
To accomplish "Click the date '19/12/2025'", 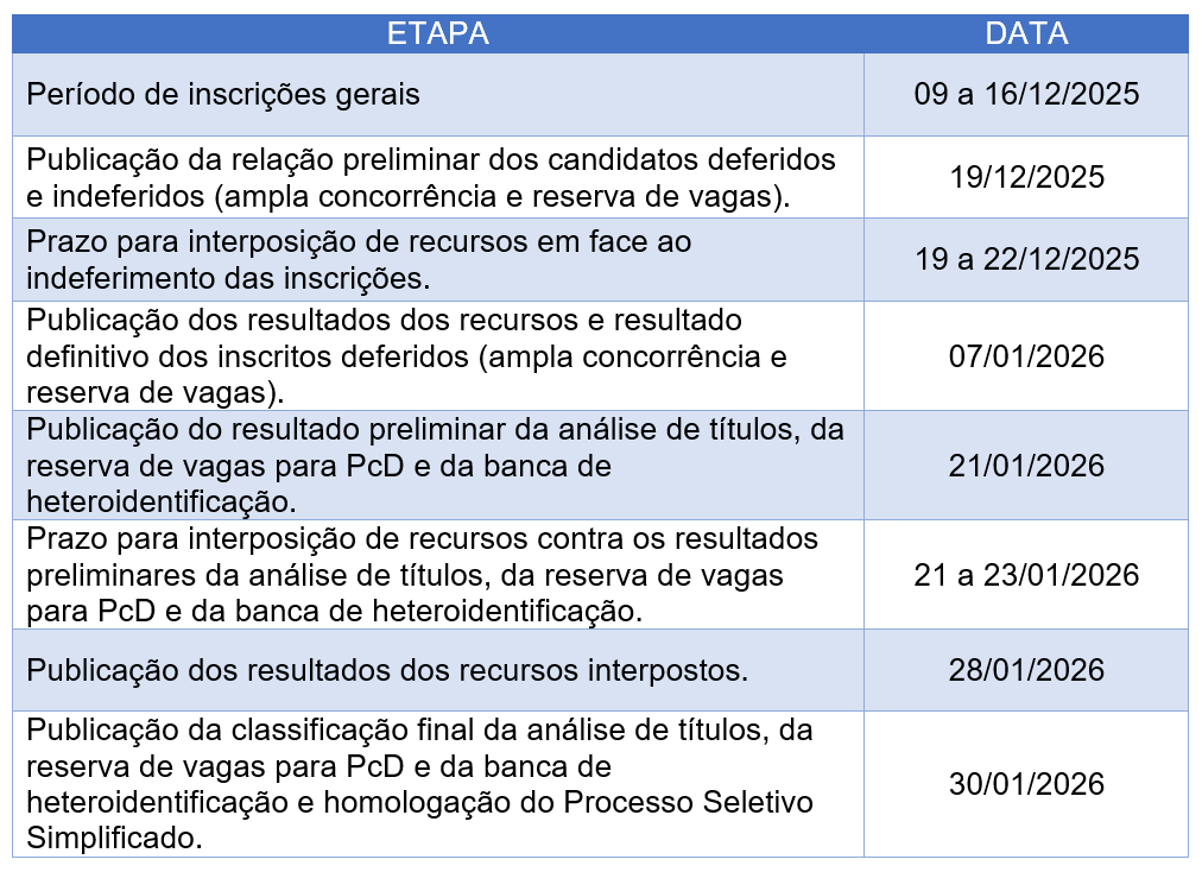I will click(1026, 177).
